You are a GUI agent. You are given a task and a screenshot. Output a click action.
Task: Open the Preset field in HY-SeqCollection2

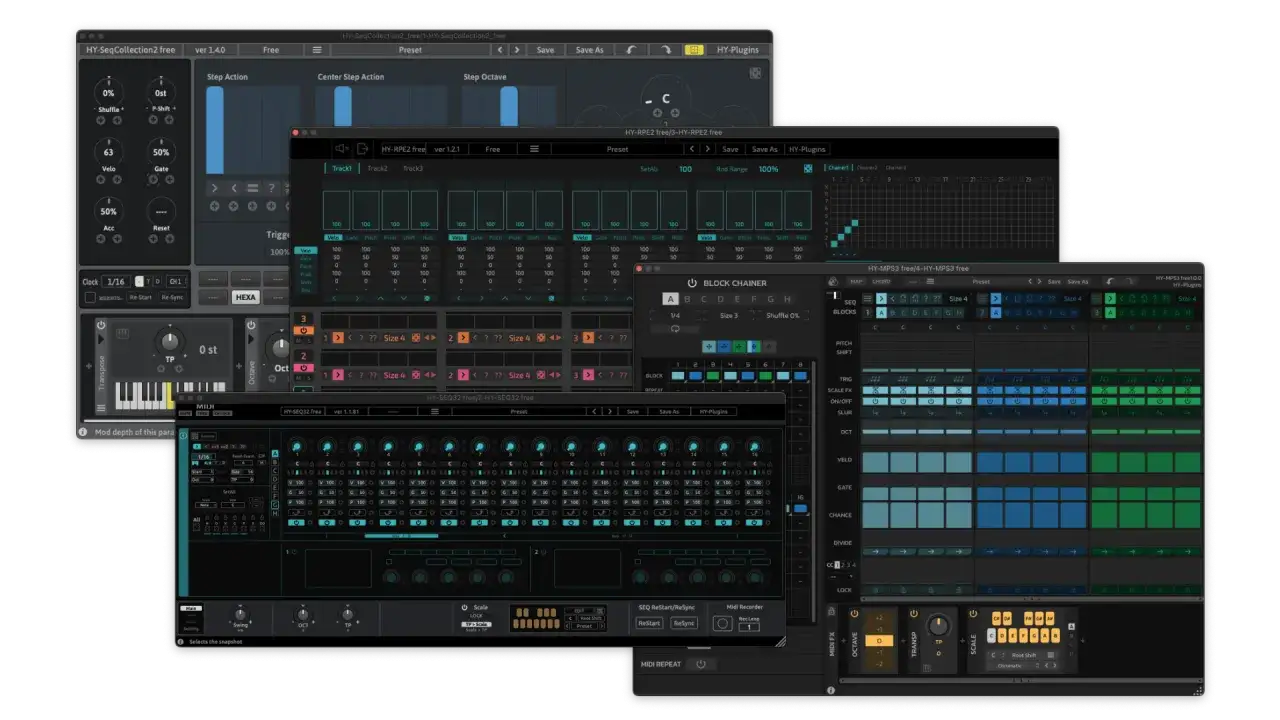pos(410,49)
